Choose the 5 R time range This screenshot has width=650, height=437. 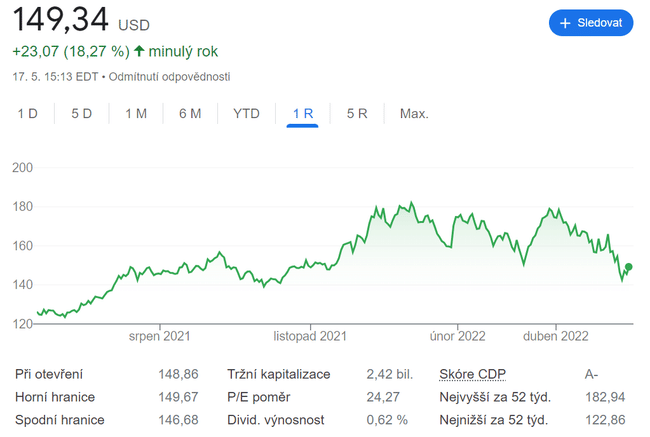click(357, 114)
